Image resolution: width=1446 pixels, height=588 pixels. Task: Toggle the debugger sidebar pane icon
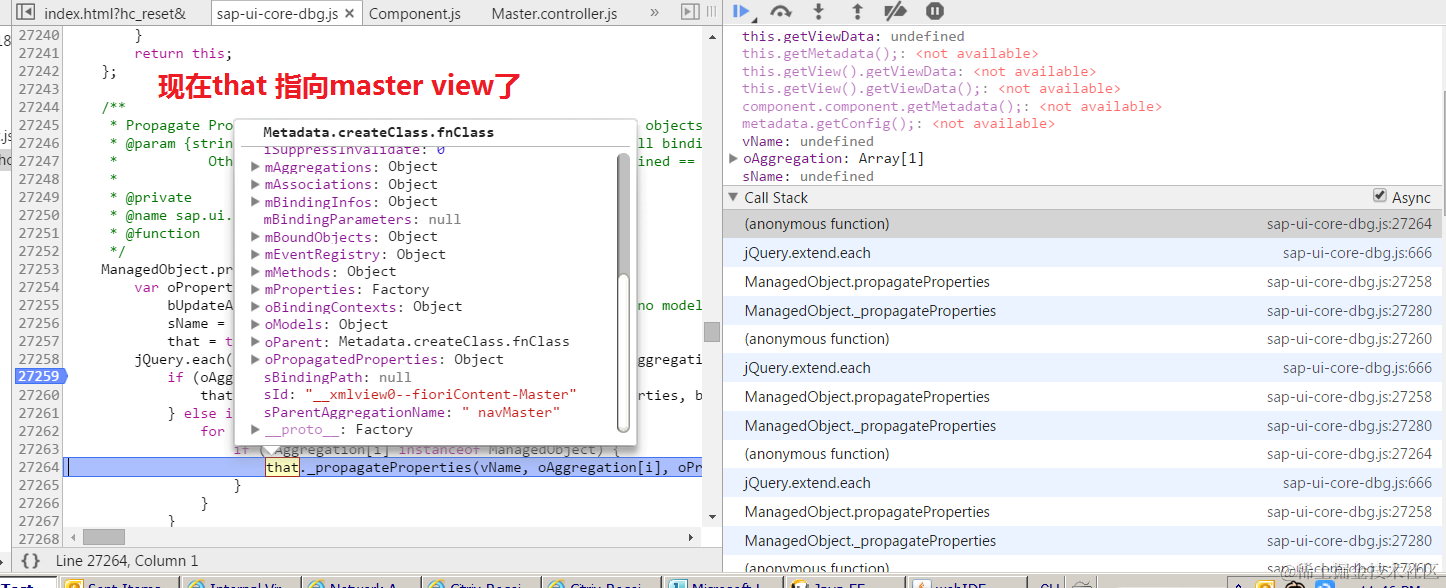(x=690, y=12)
